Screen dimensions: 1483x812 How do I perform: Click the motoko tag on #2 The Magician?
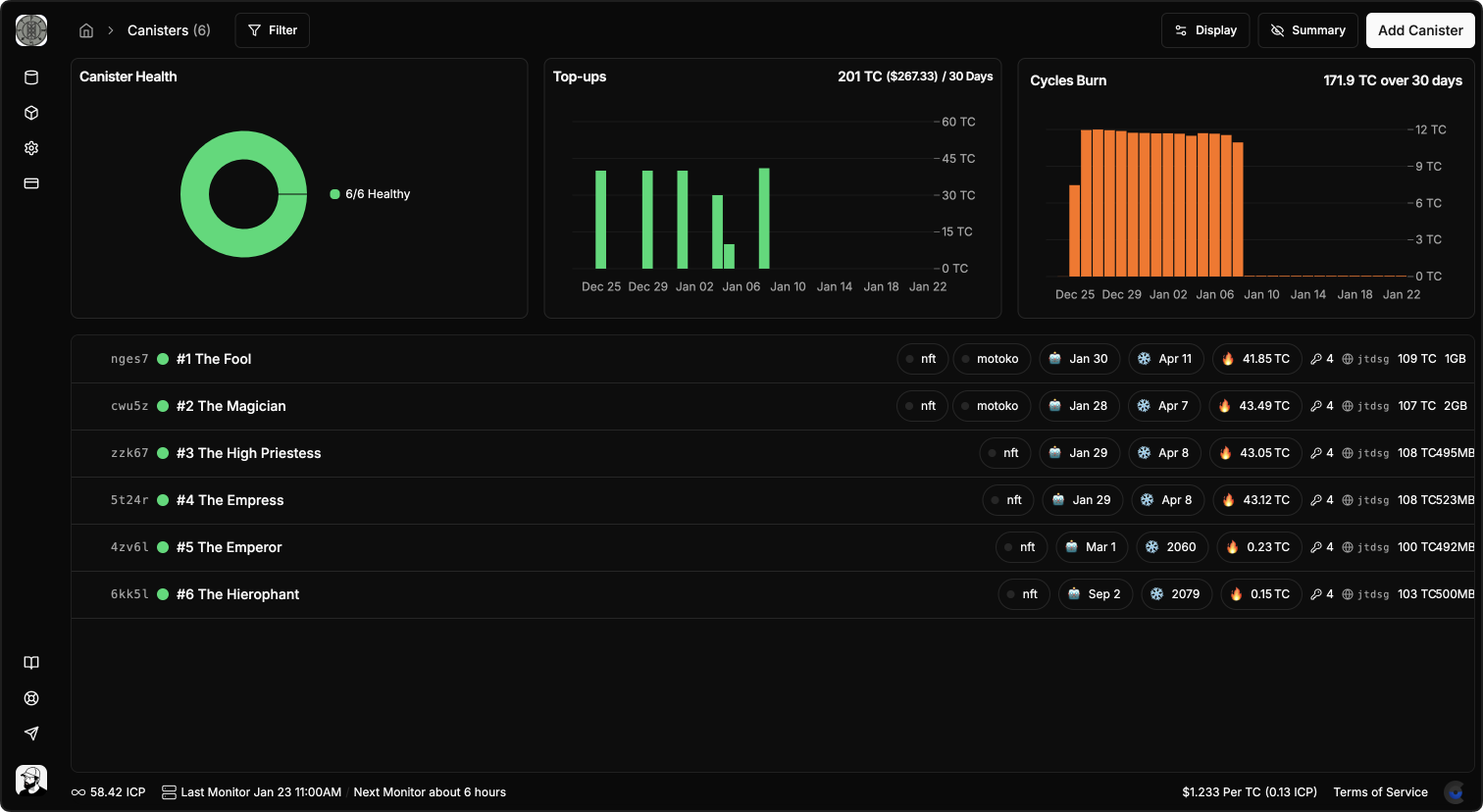[x=991, y=406]
